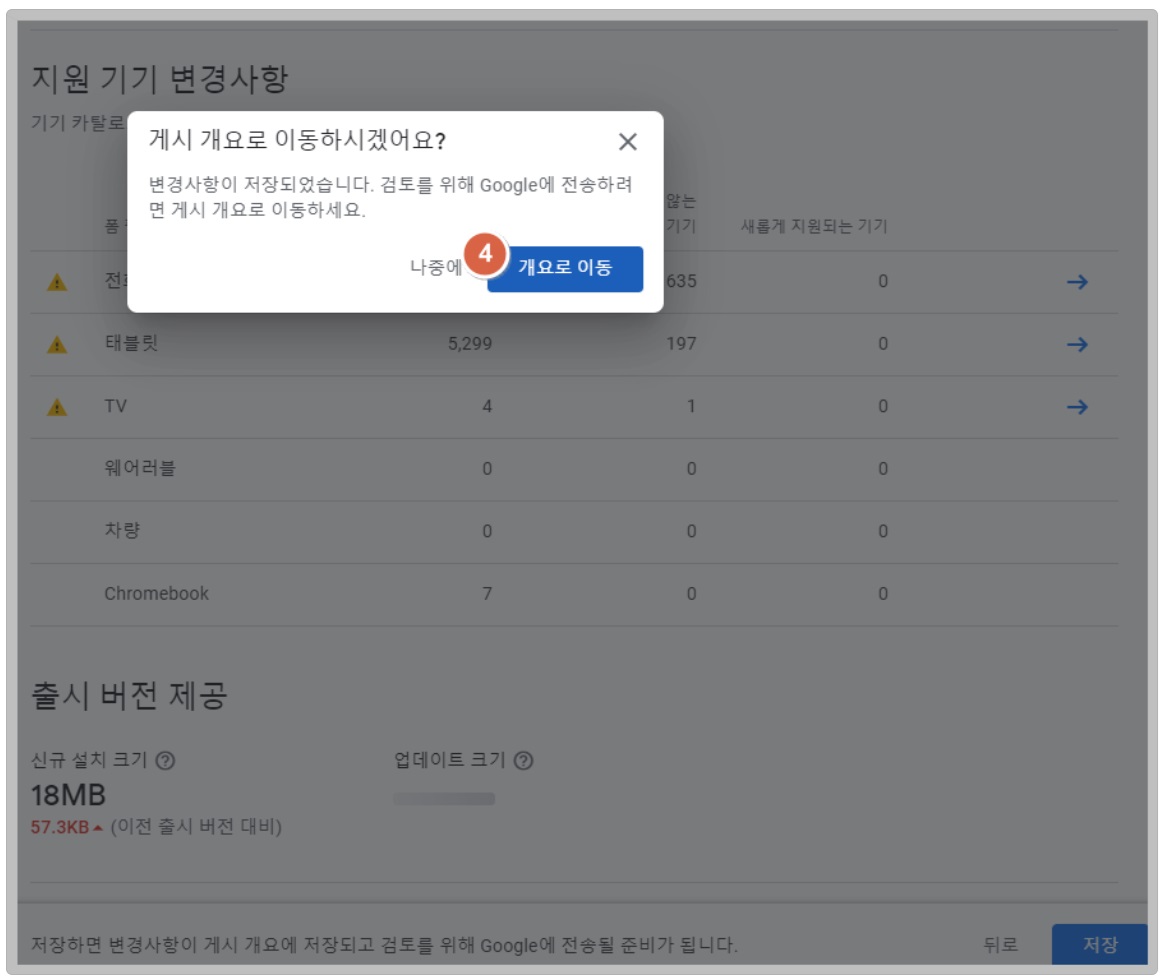
Task: Click the 197 value in 태블릿 row
Action: pos(681,343)
